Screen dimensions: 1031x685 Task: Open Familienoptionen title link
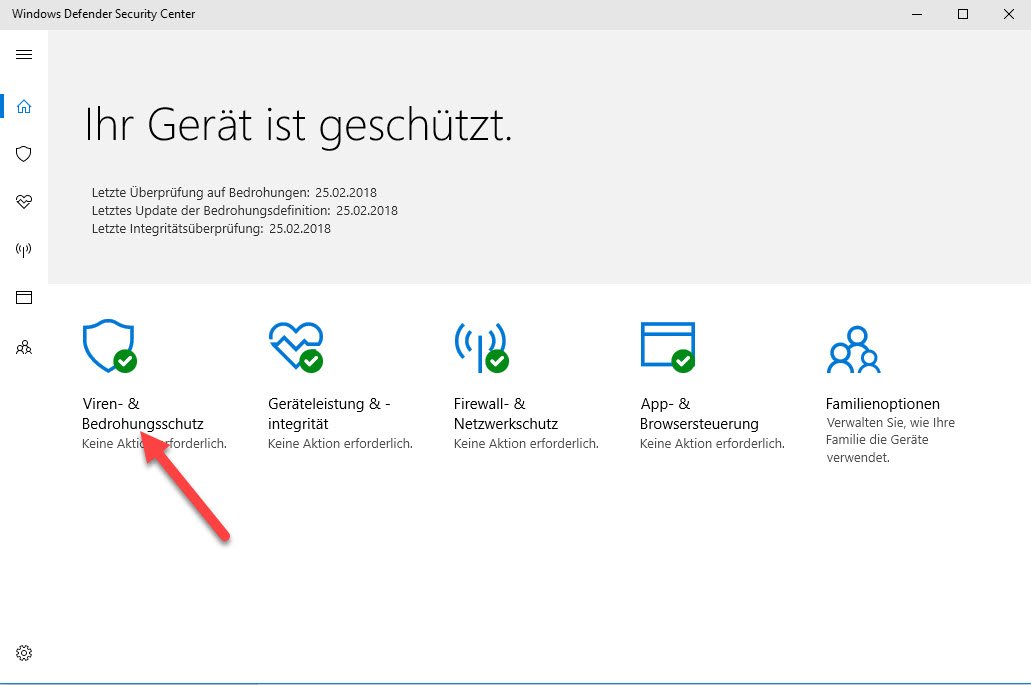click(x=882, y=404)
